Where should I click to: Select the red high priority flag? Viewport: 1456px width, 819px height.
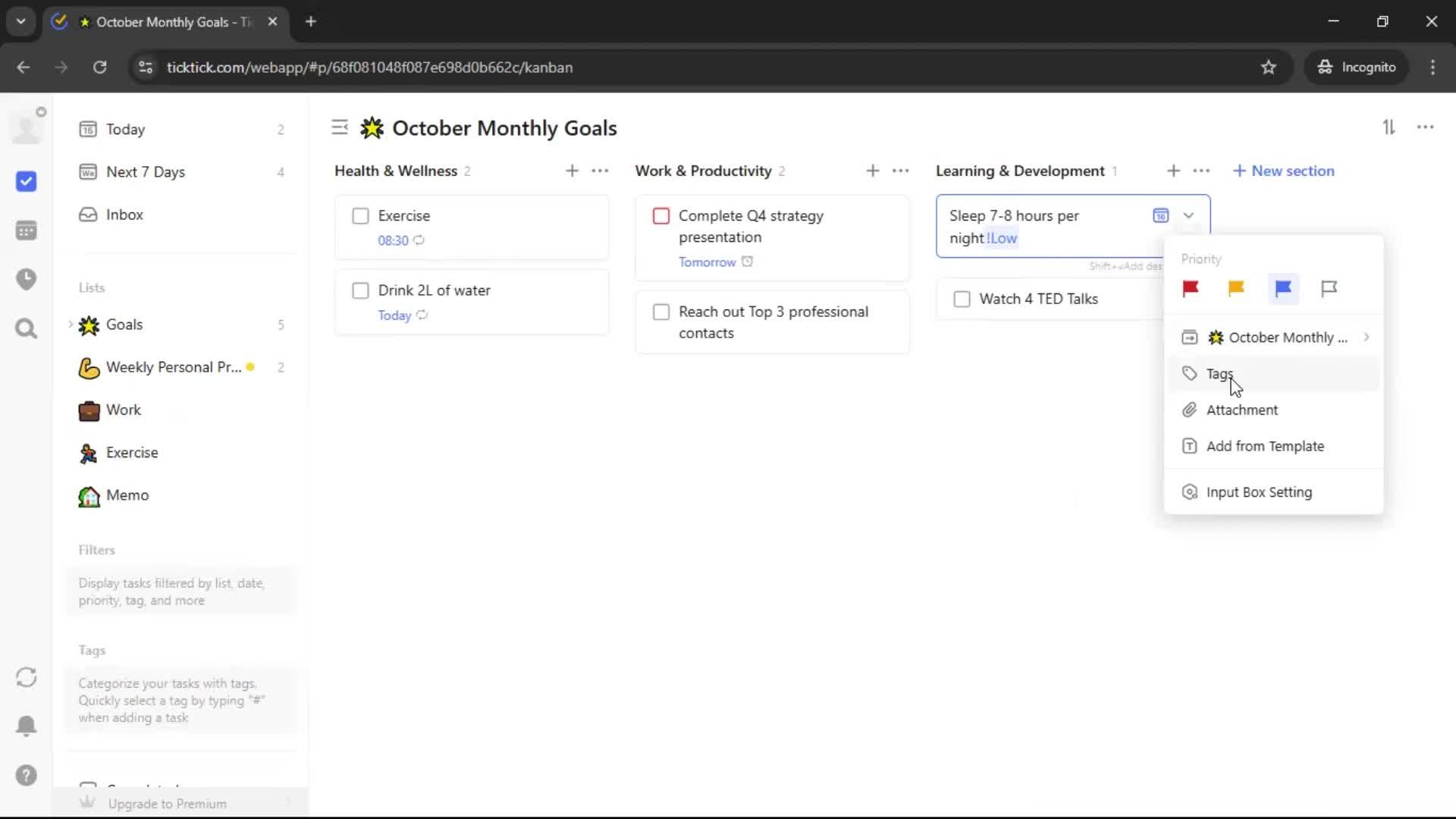click(x=1191, y=288)
